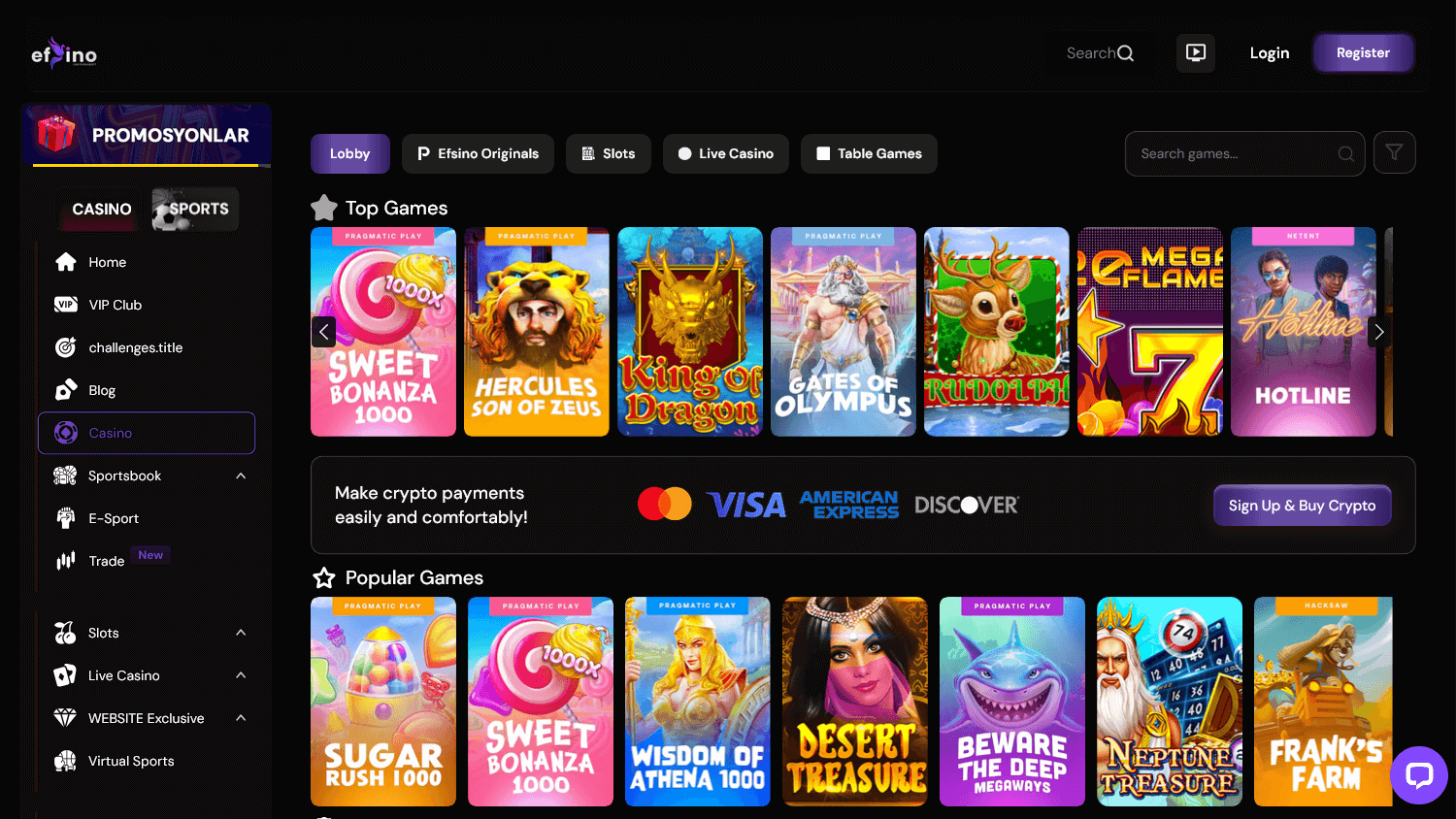The height and width of the screenshot is (819, 1456).
Task: Open Desert Treasure game
Action: click(855, 702)
